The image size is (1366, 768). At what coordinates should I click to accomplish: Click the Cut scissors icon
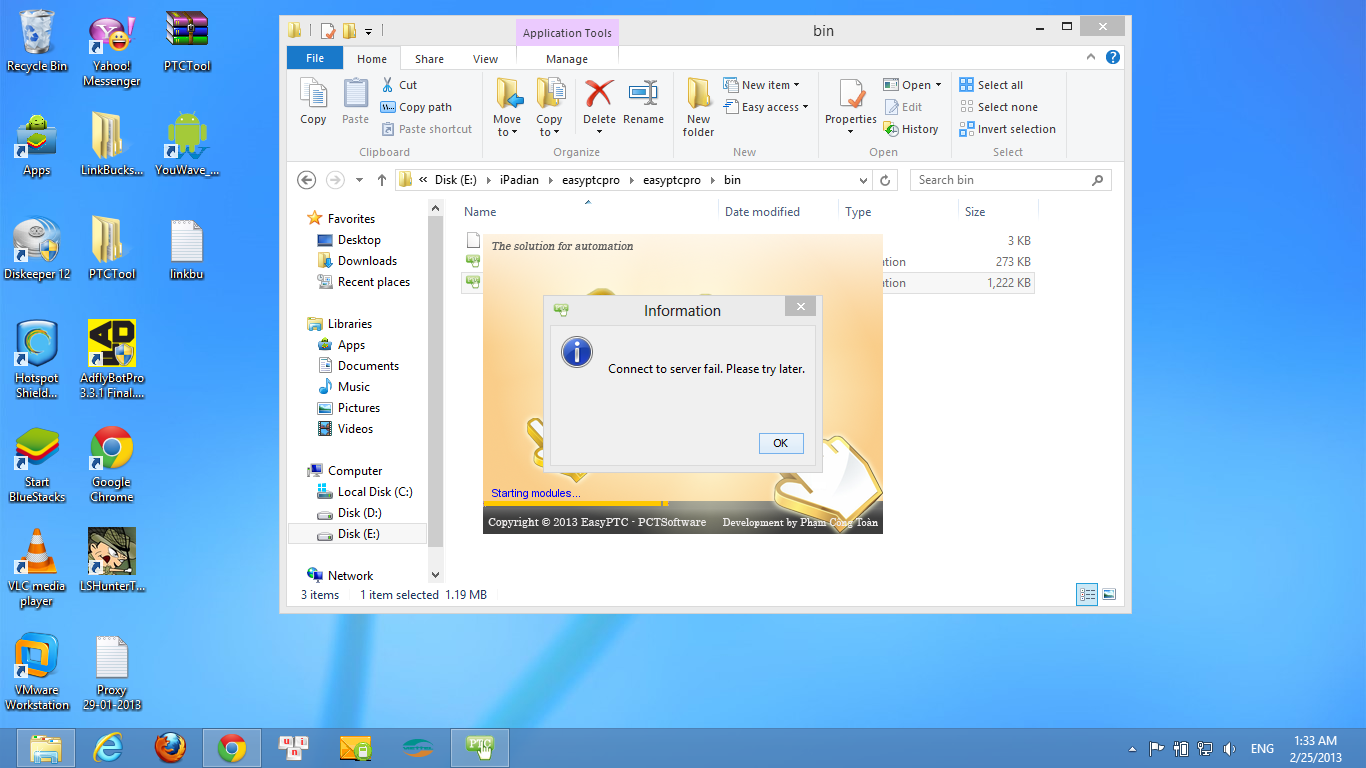coord(388,85)
